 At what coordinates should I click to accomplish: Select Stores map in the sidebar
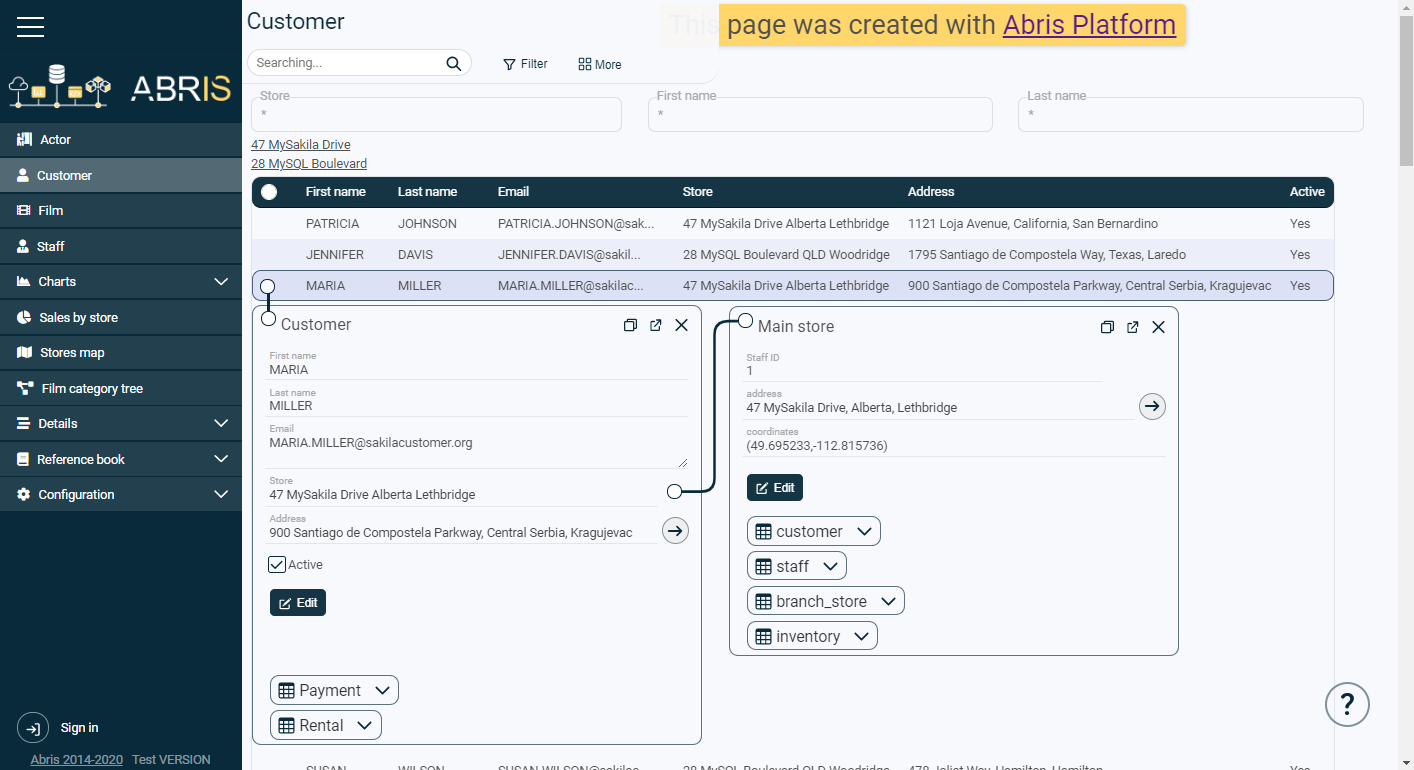(x=71, y=353)
